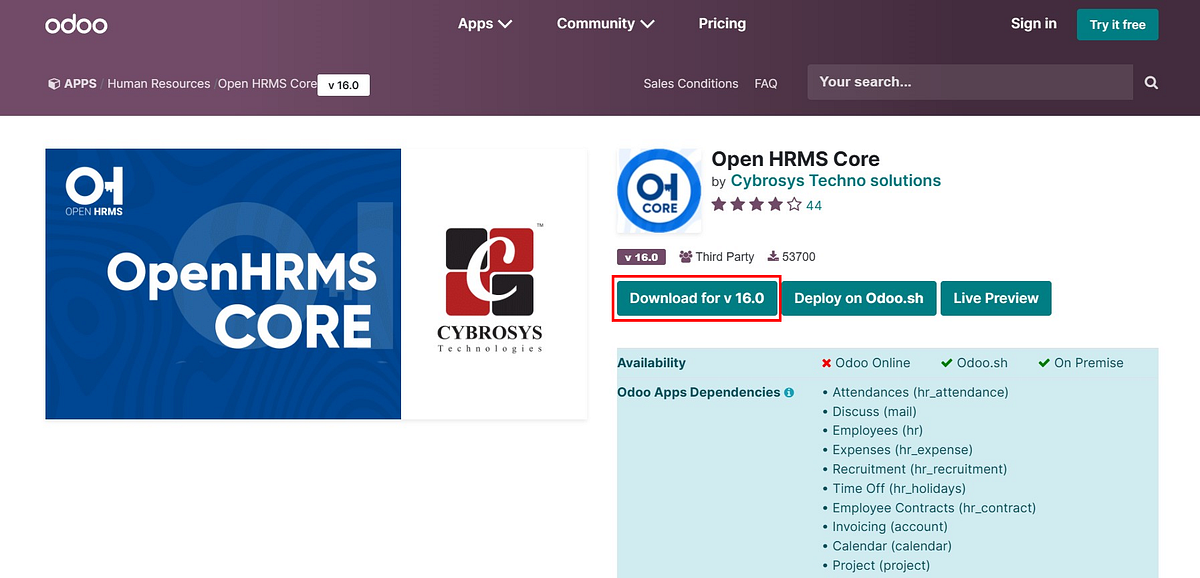The height and width of the screenshot is (578, 1200).
Task: Toggle the v 16.0 version badge
Action: (641, 256)
